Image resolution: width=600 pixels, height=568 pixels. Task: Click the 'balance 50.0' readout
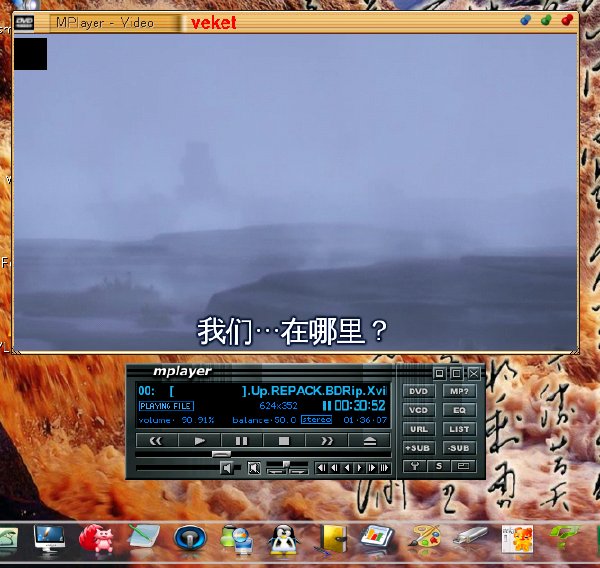[x=264, y=420]
